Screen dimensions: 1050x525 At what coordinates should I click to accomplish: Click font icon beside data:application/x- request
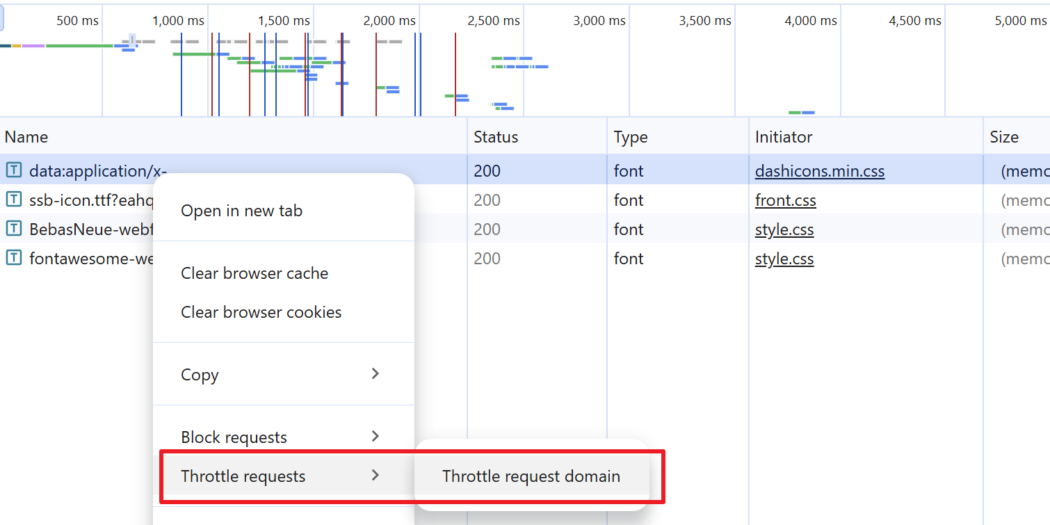[x=14, y=171]
